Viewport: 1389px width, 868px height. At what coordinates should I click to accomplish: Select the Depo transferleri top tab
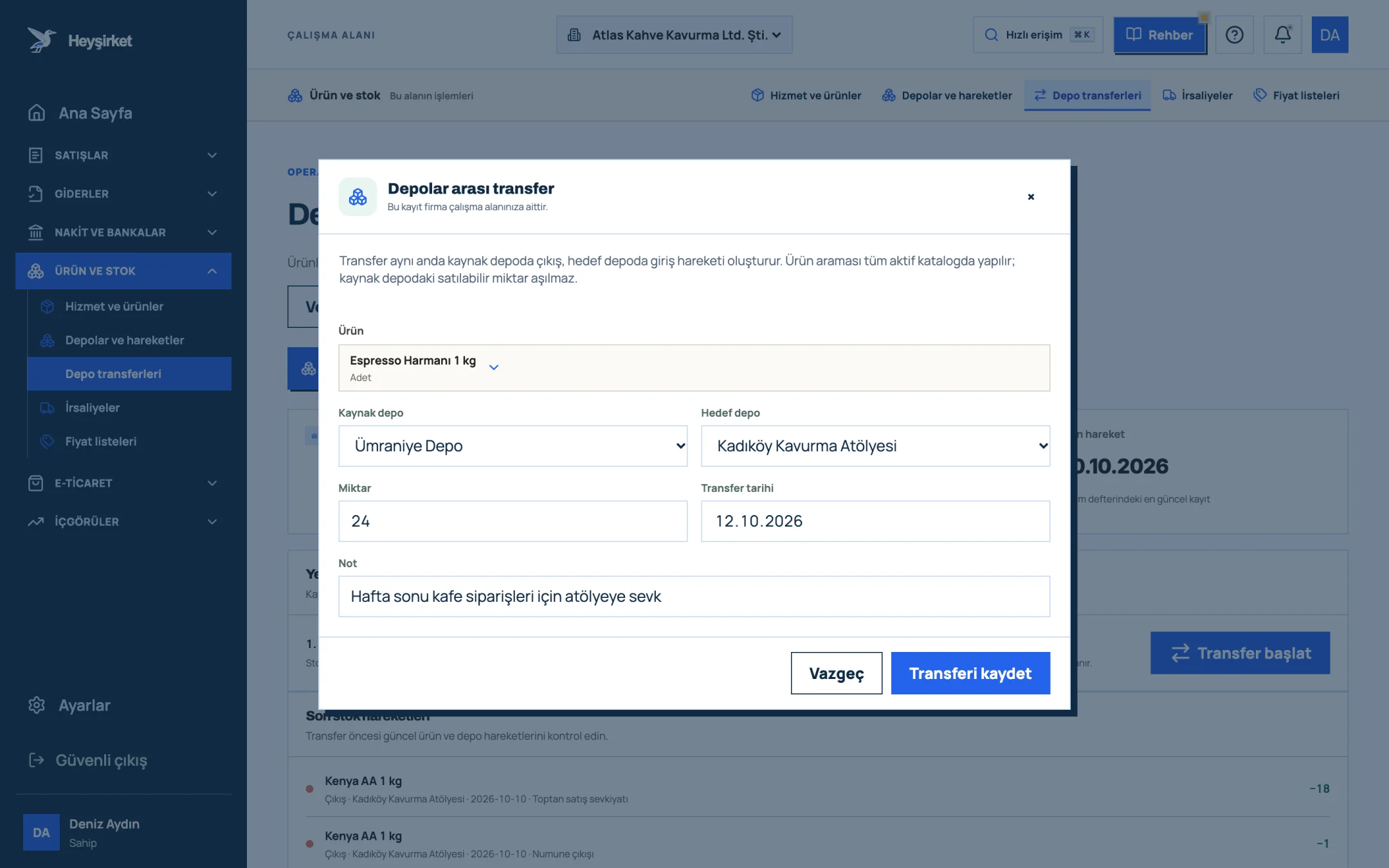(x=1087, y=95)
